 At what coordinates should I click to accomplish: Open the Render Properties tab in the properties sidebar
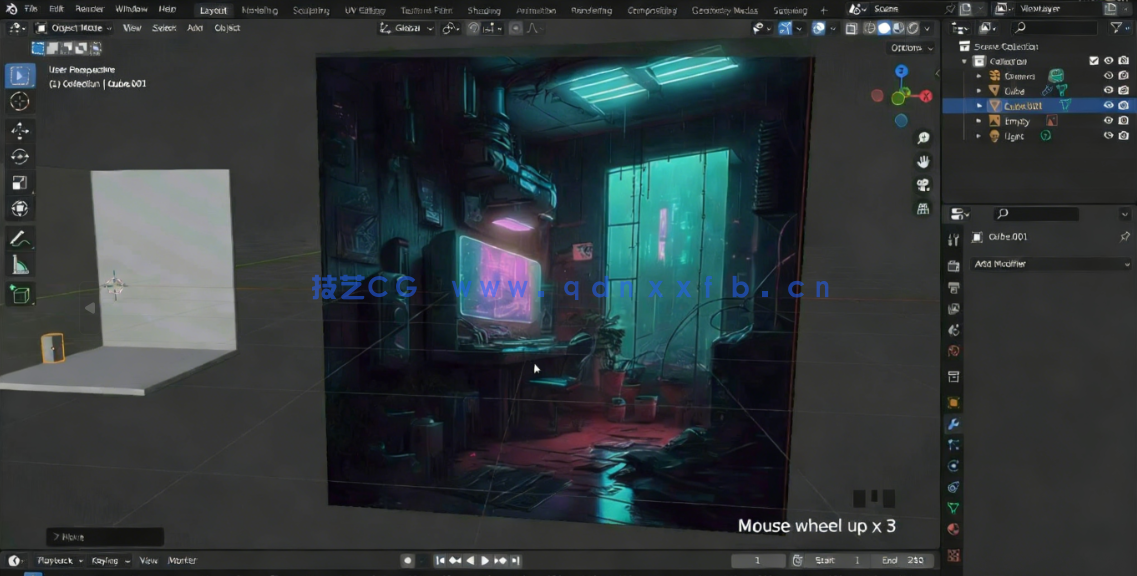[953, 266]
